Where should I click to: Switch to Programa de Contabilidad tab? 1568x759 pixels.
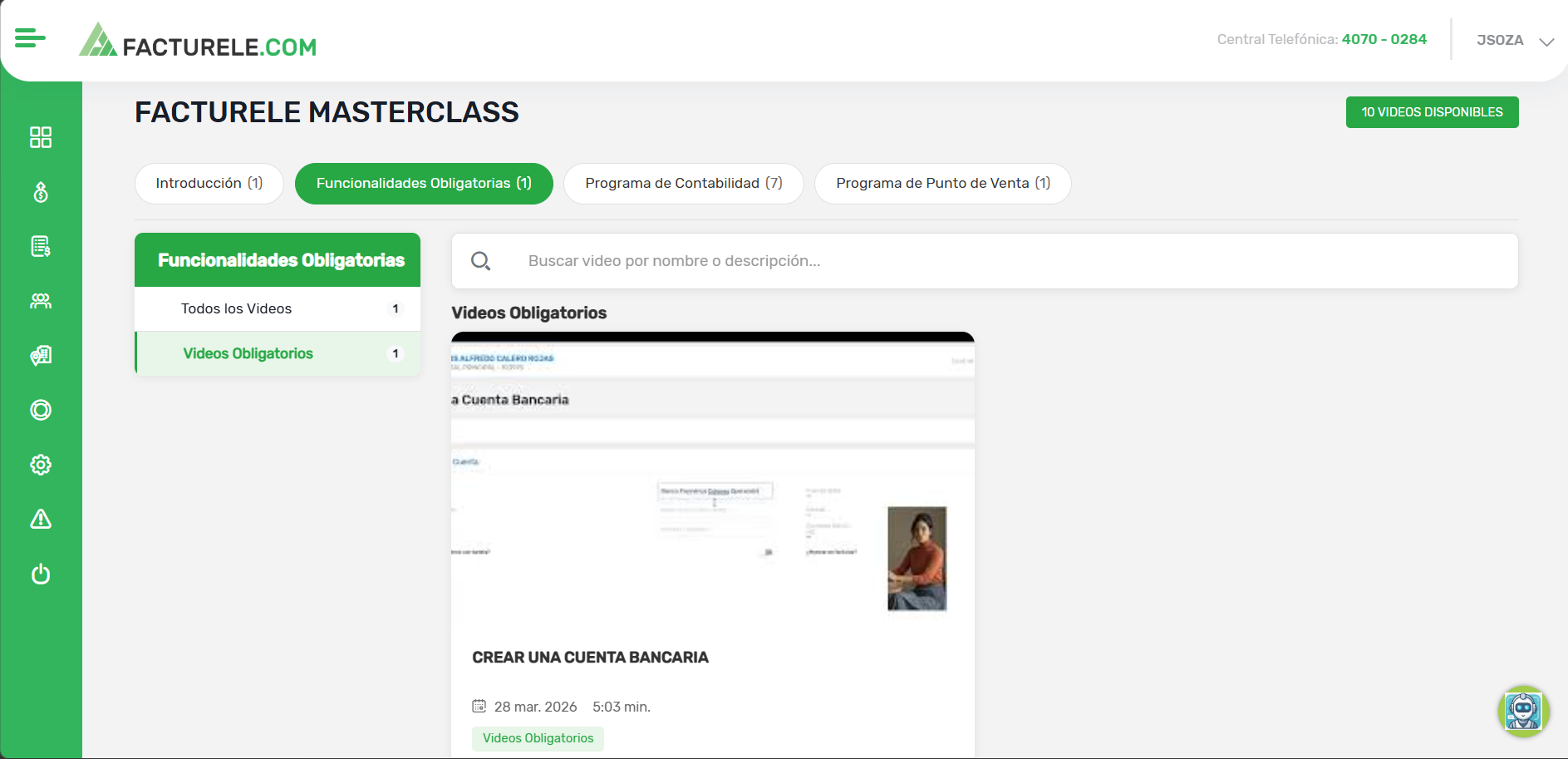[x=684, y=184]
